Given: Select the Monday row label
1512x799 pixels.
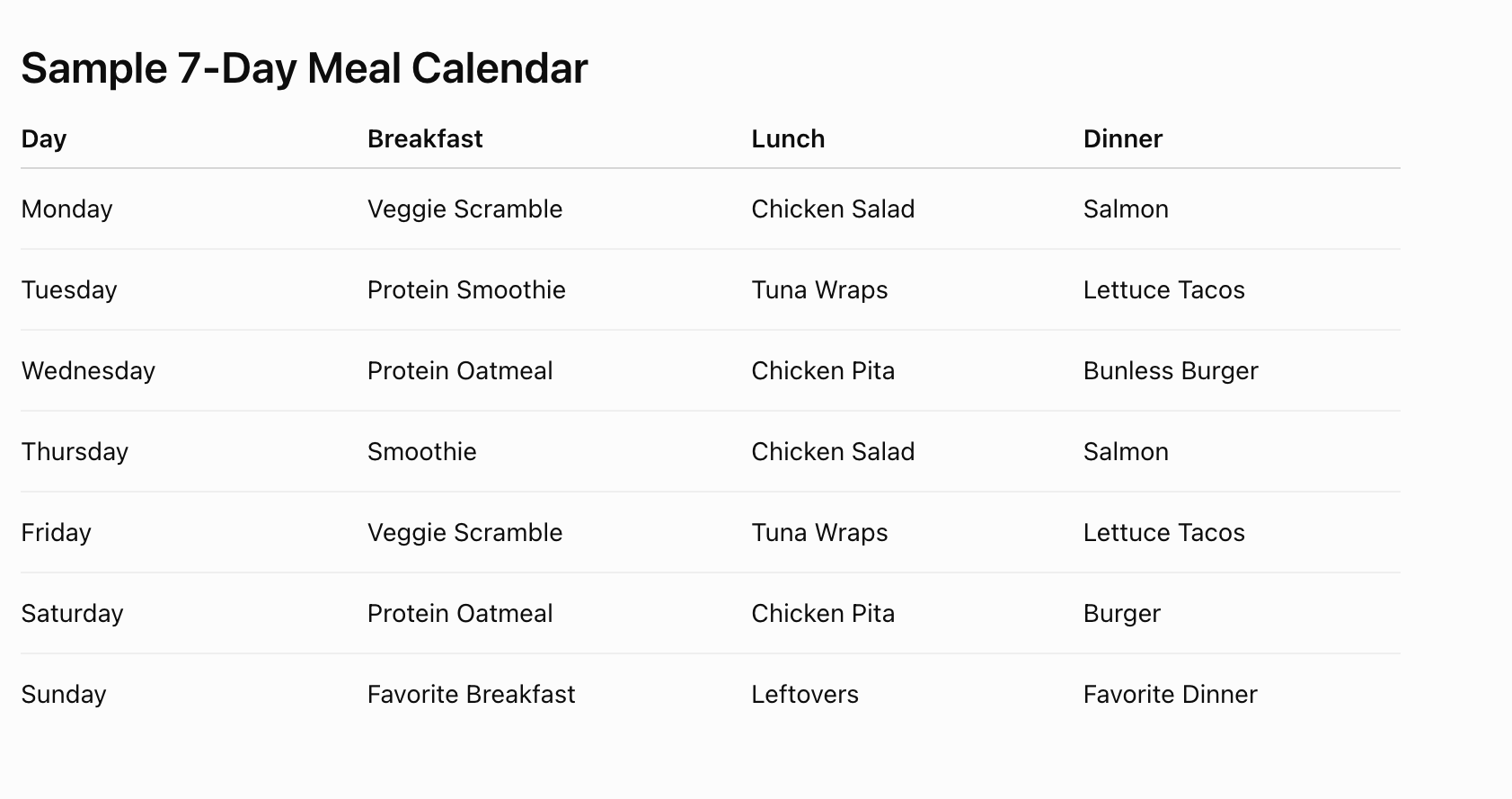Looking at the screenshot, I should pyautogui.click(x=67, y=209).
